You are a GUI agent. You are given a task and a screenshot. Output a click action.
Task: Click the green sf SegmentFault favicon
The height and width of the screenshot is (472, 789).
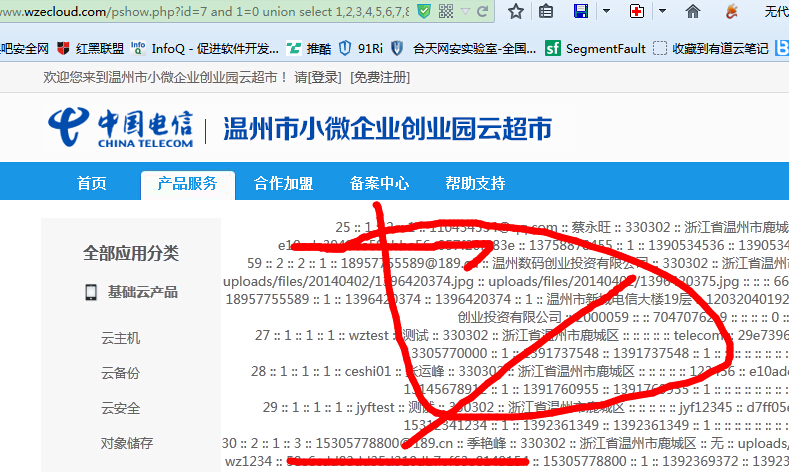(x=553, y=48)
